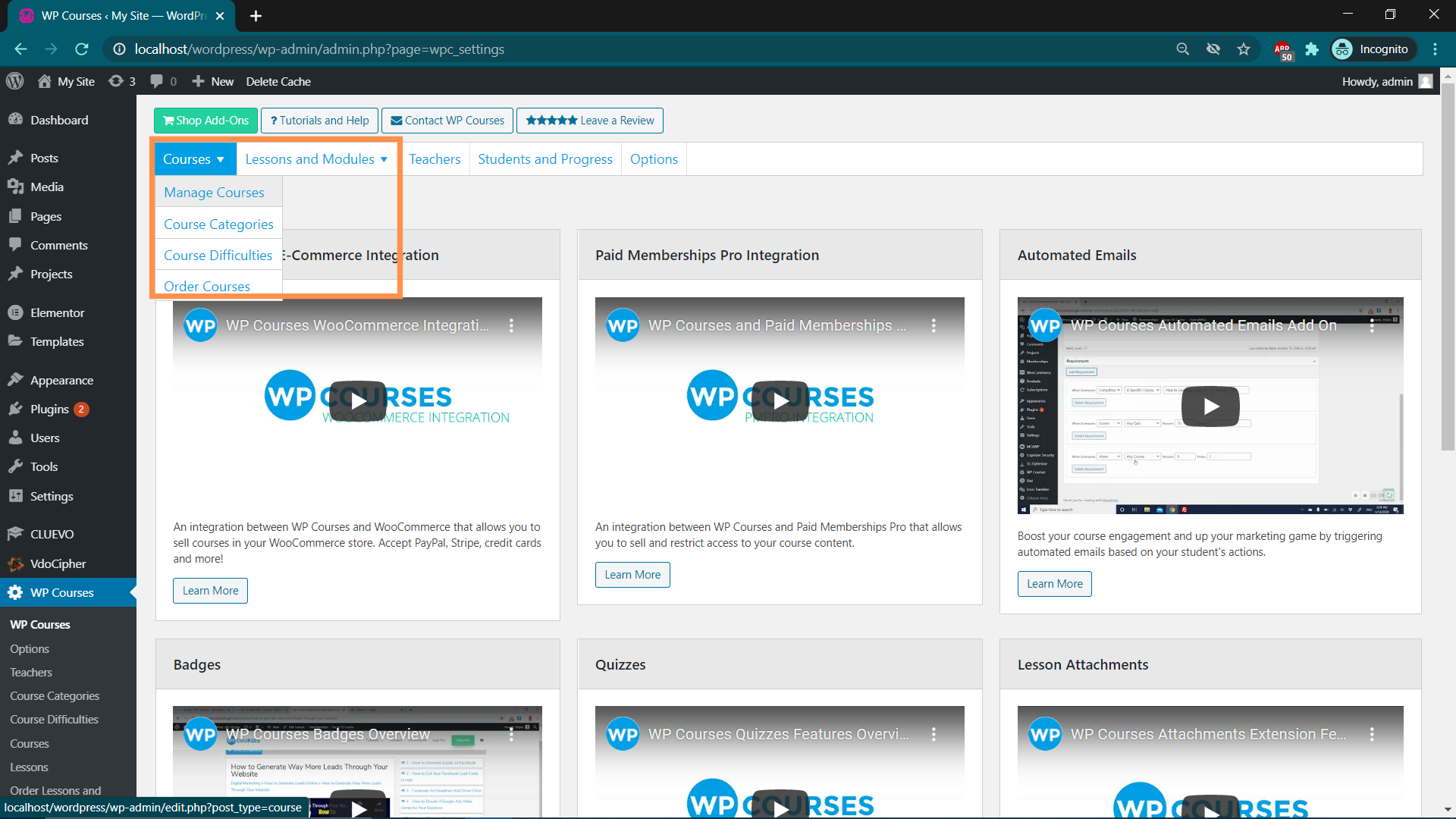
Task: Open Quizzes video three-dot options
Action: (x=934, y=734)
